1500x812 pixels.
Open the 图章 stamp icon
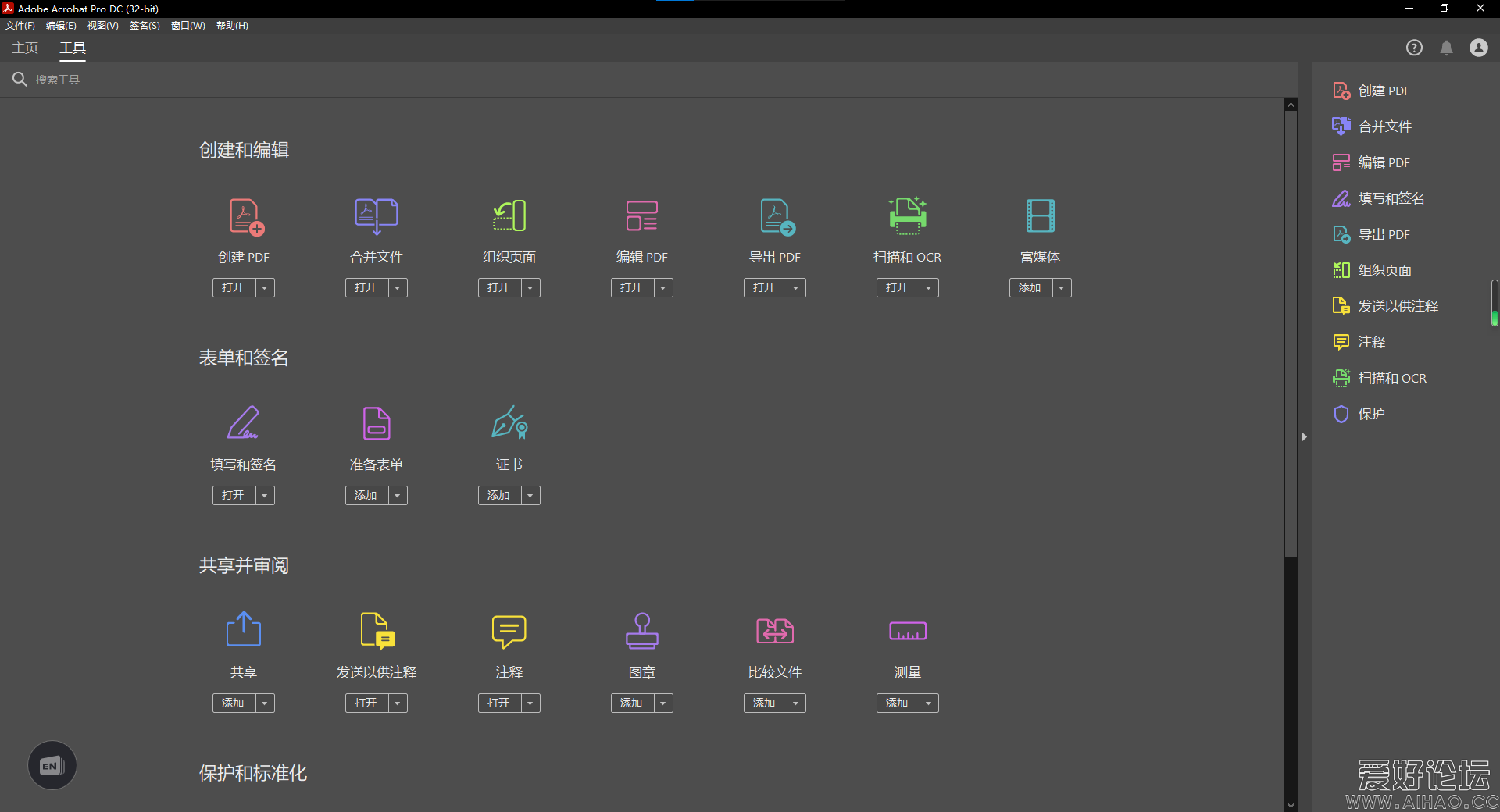[x=641, y=631]
